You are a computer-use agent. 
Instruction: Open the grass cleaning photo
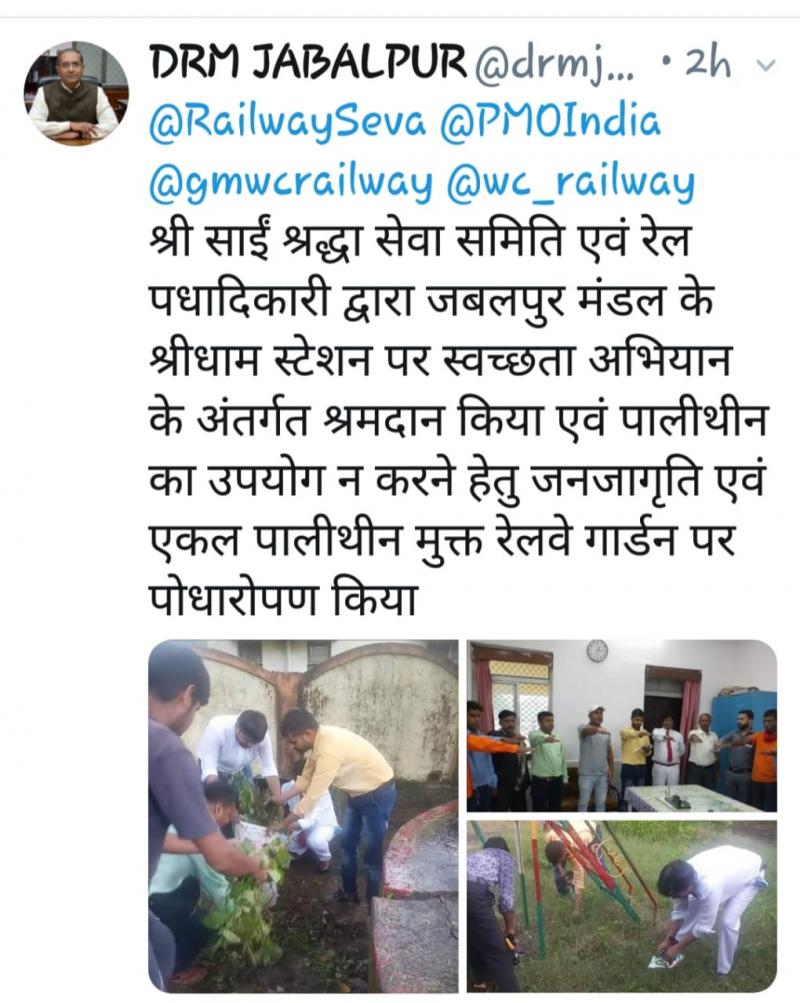[622, 906]
